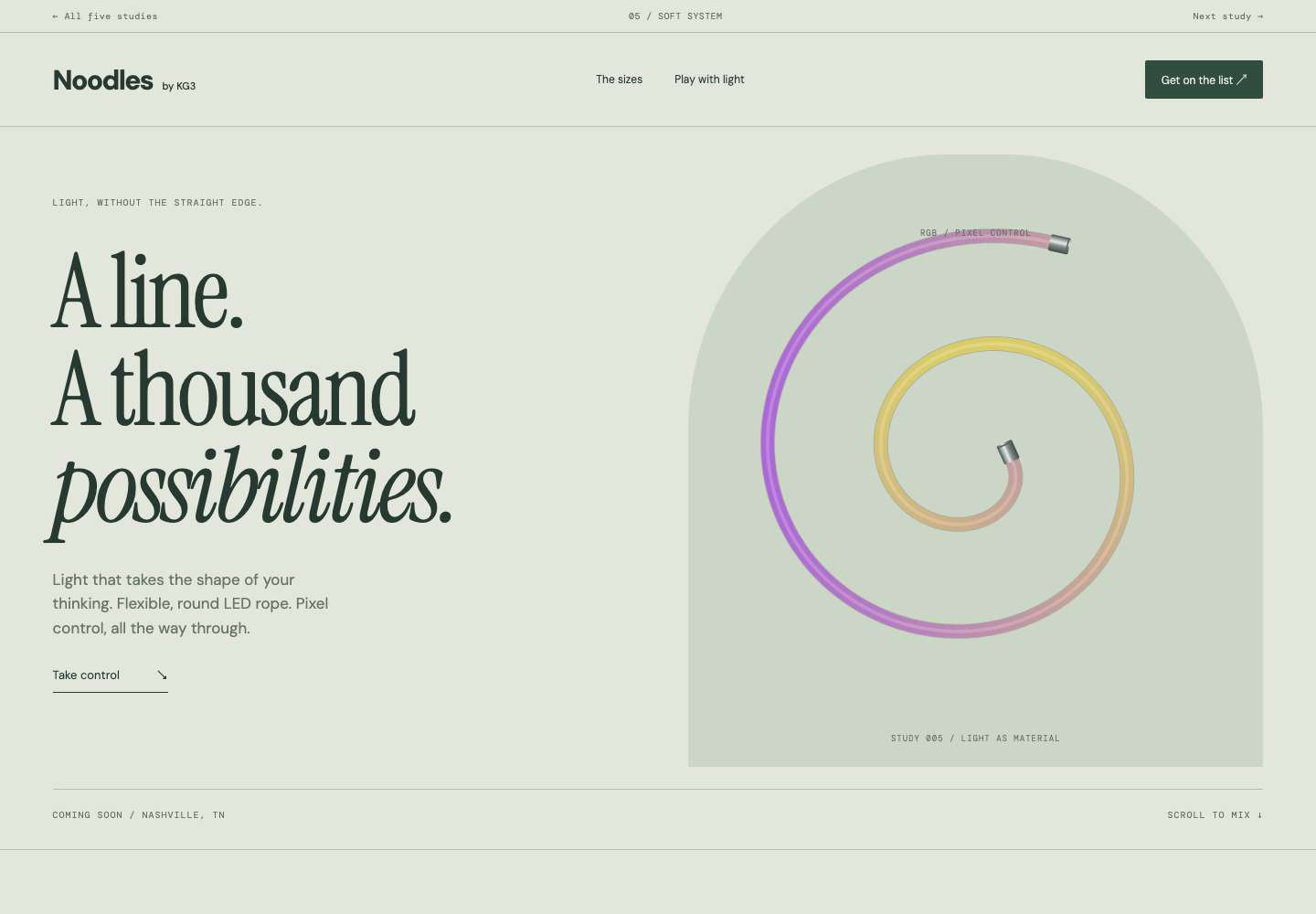Click the '05 / SOFT SYSTEM' label
1316x914 pixels.
click(x=675, y=16)
